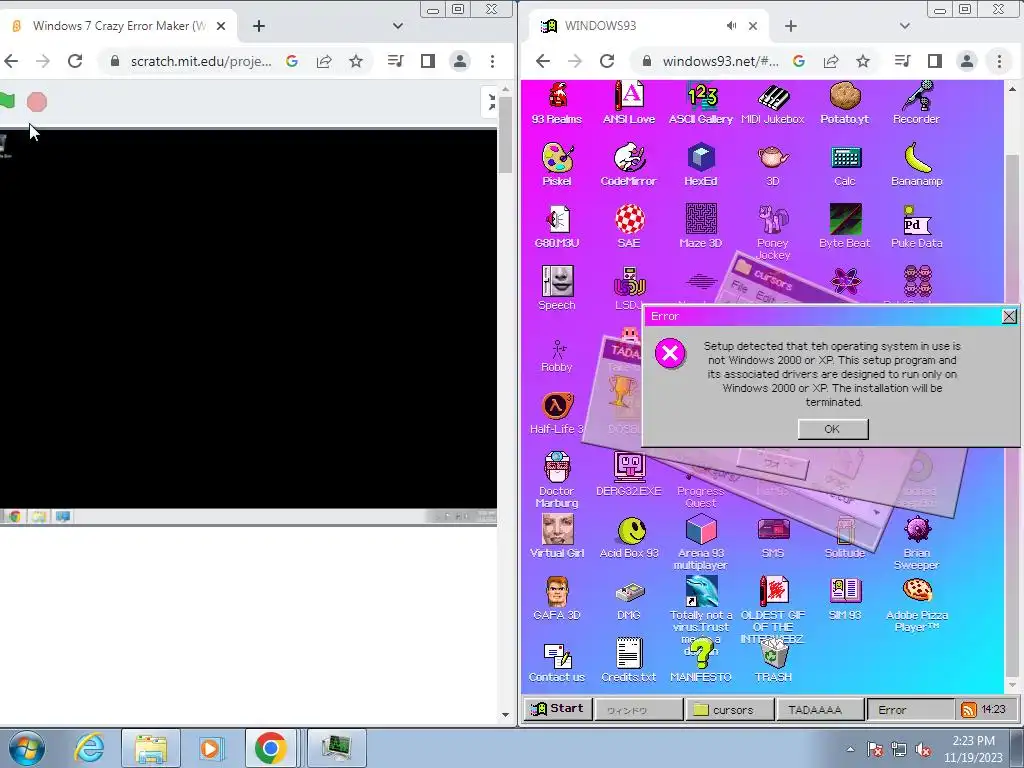Open the ANSI Love icon
Image resolution: width=1024 pixels, height=768 pixels.
[628, 103]
